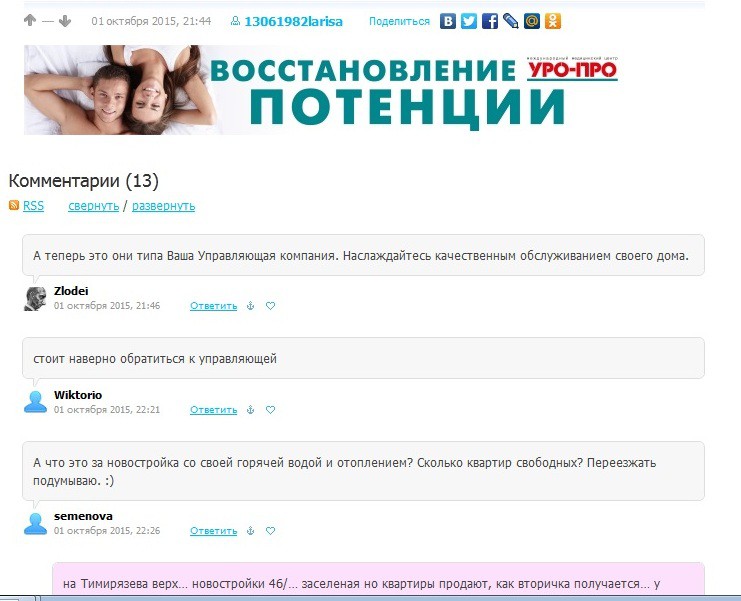Reply to semenova's comment
This screenshot has width=741, height=601.
click(x=213, y=531)
